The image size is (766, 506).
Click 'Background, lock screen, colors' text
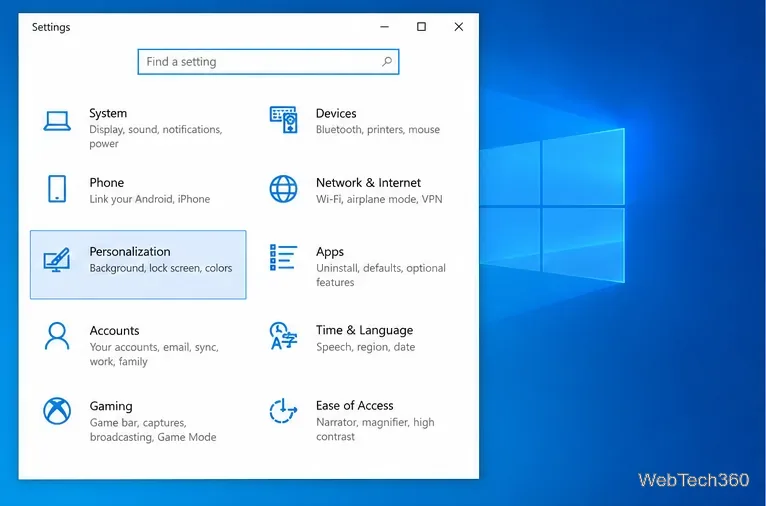[x=161, y=268]
